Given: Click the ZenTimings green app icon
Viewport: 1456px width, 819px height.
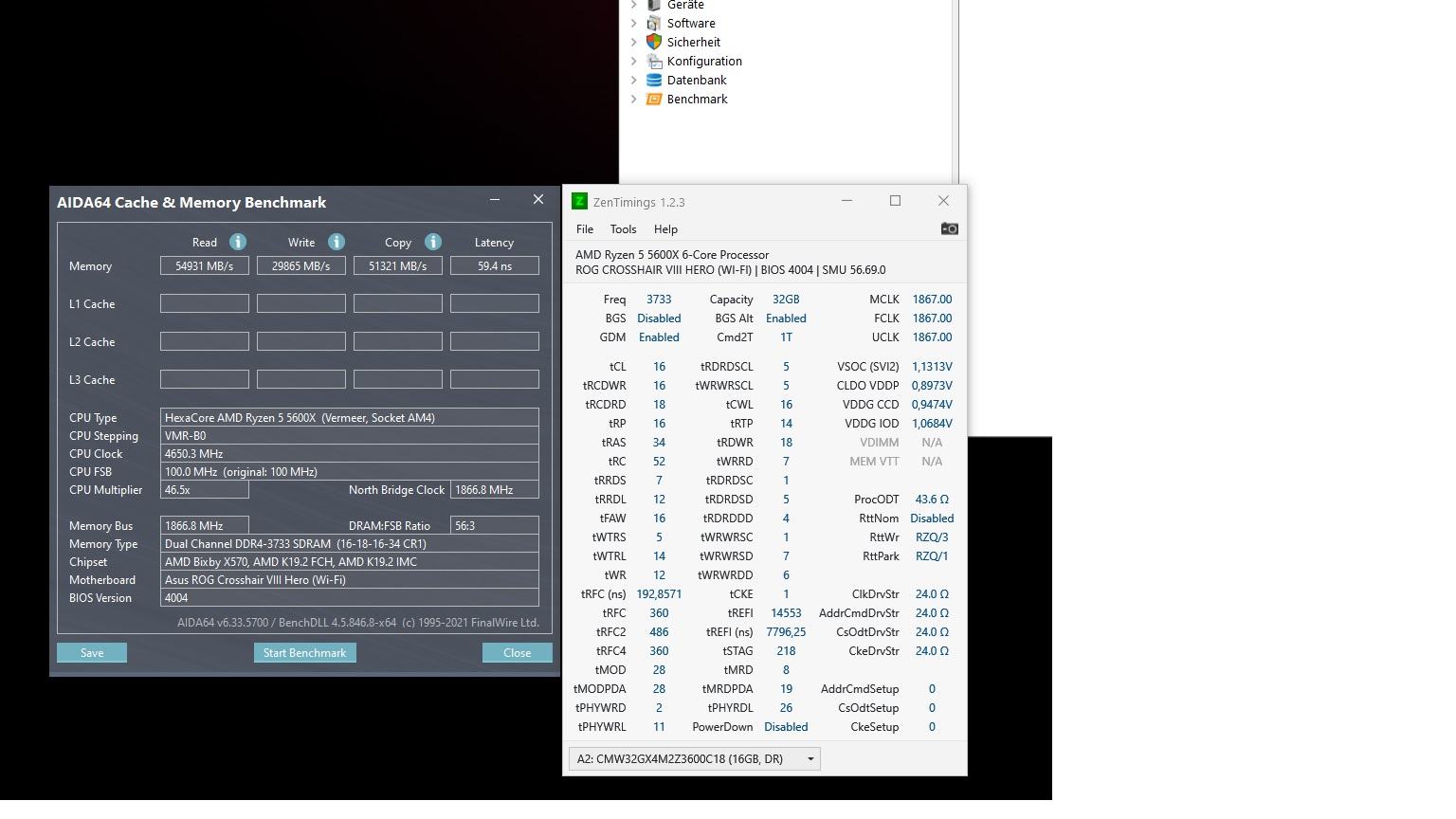Looking at the screenshot, I should [579, 201].
